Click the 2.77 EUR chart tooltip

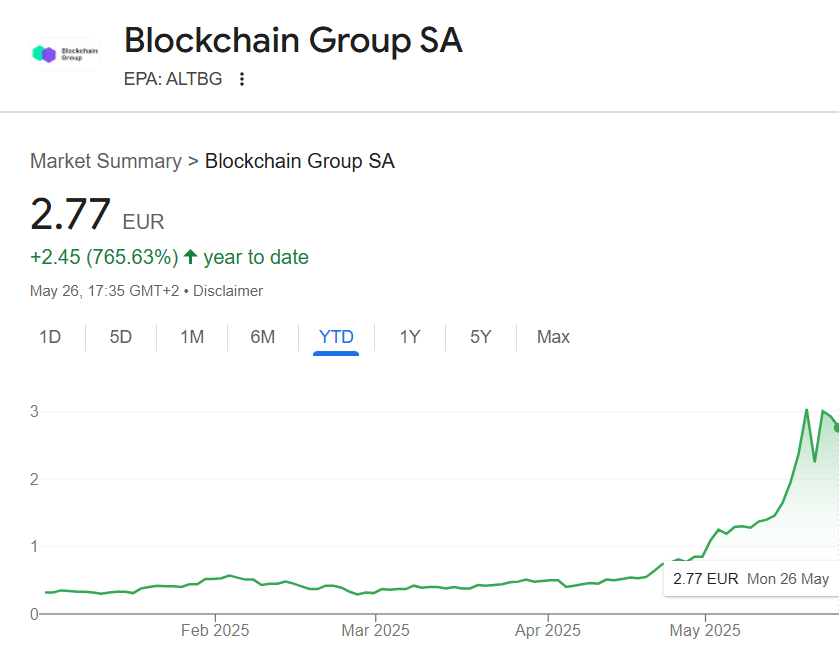(750, 578)
